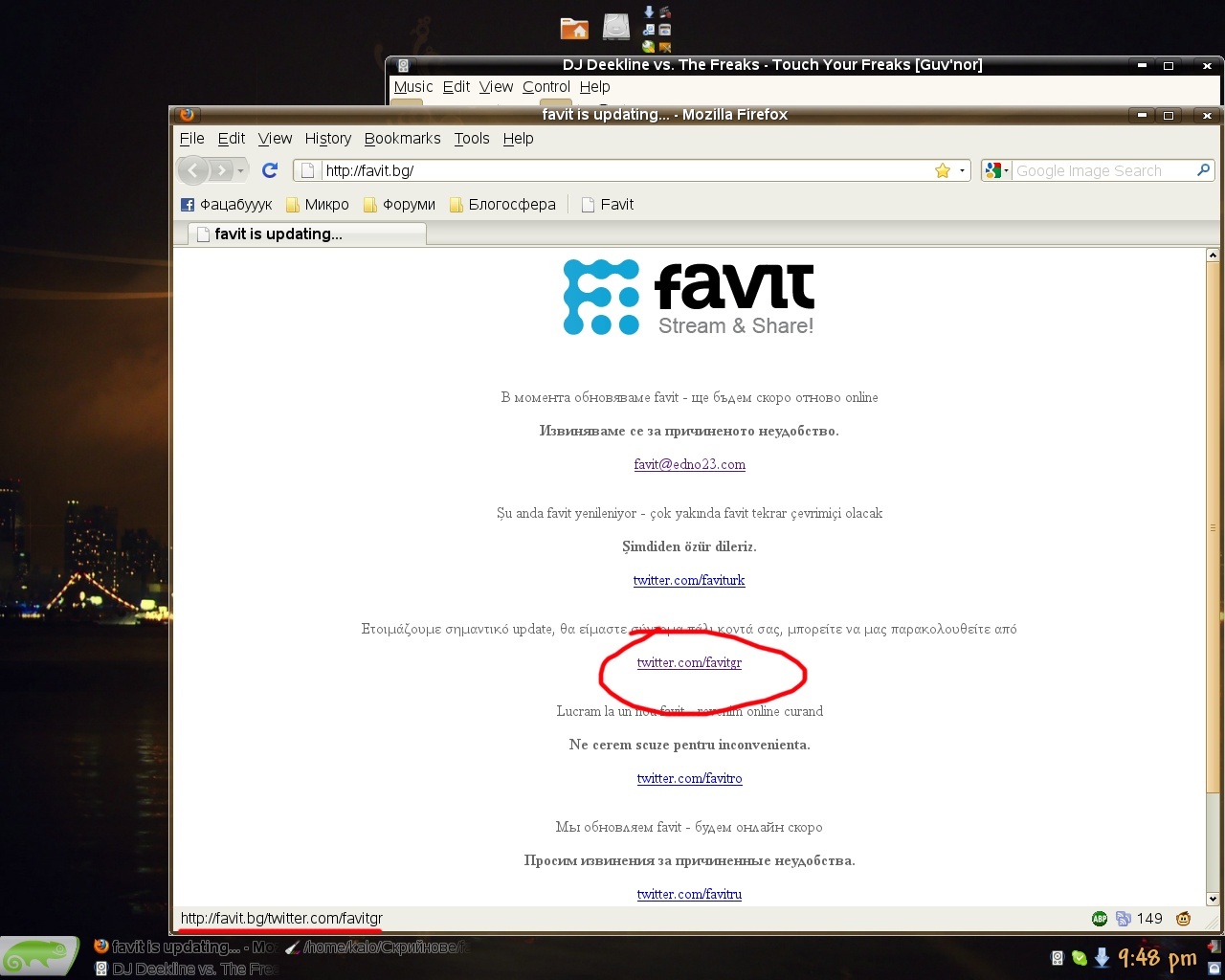Image resolution: width=1225 pixels, height=980 pixels.
Task: Click the favit logo image
Action: click(689, 297)
